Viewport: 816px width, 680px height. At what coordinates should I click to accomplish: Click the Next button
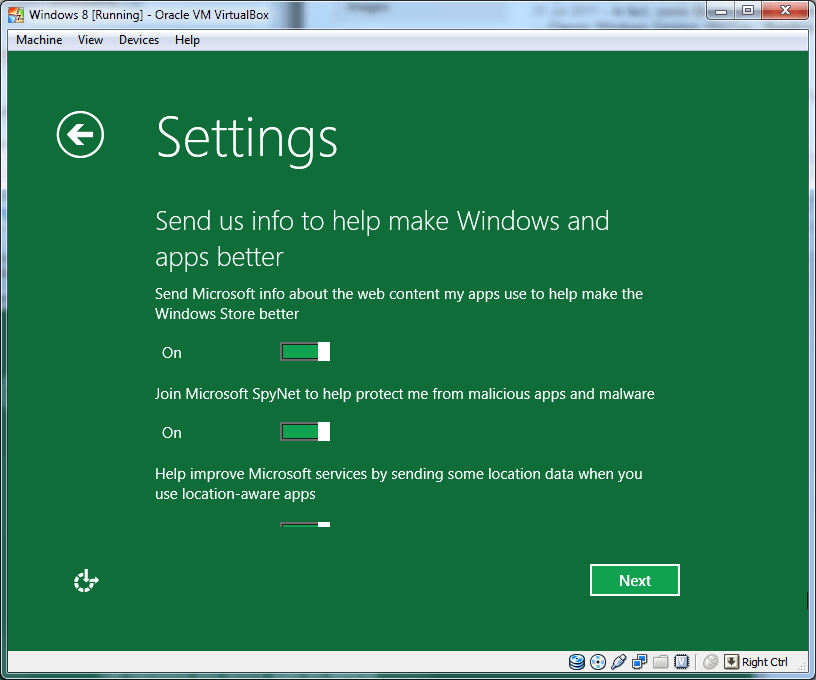634,580
